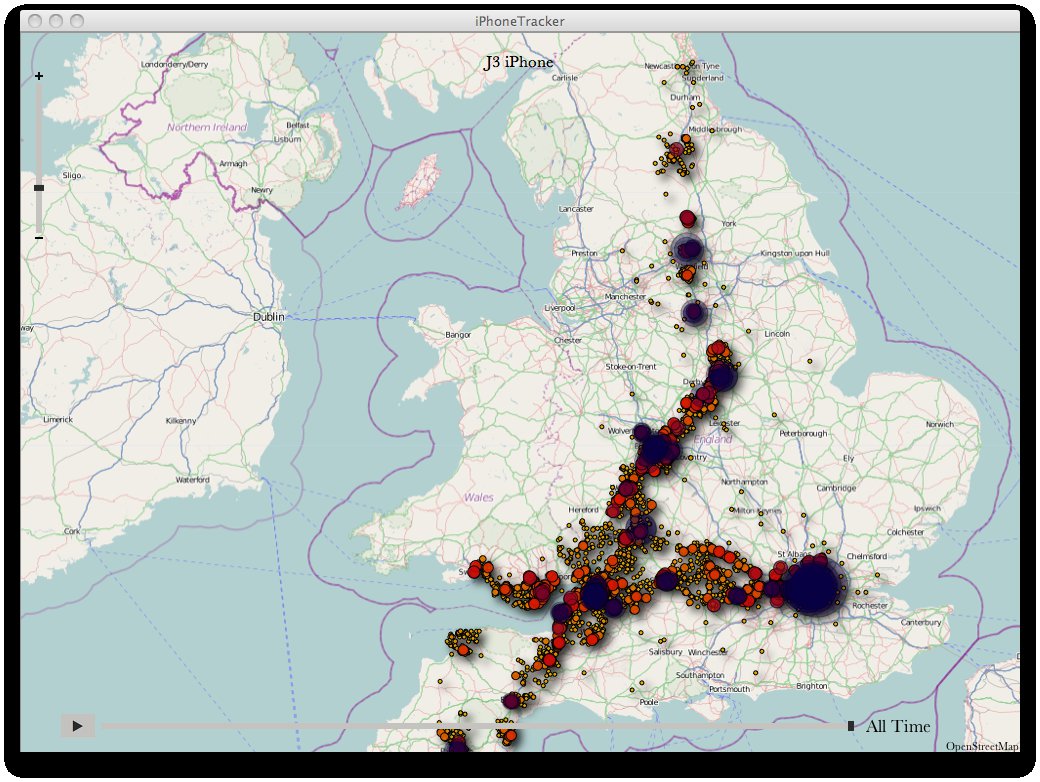Click the Kingston upon Hull label
This screenshot has height=782, width=1040.
coord(795,253)
